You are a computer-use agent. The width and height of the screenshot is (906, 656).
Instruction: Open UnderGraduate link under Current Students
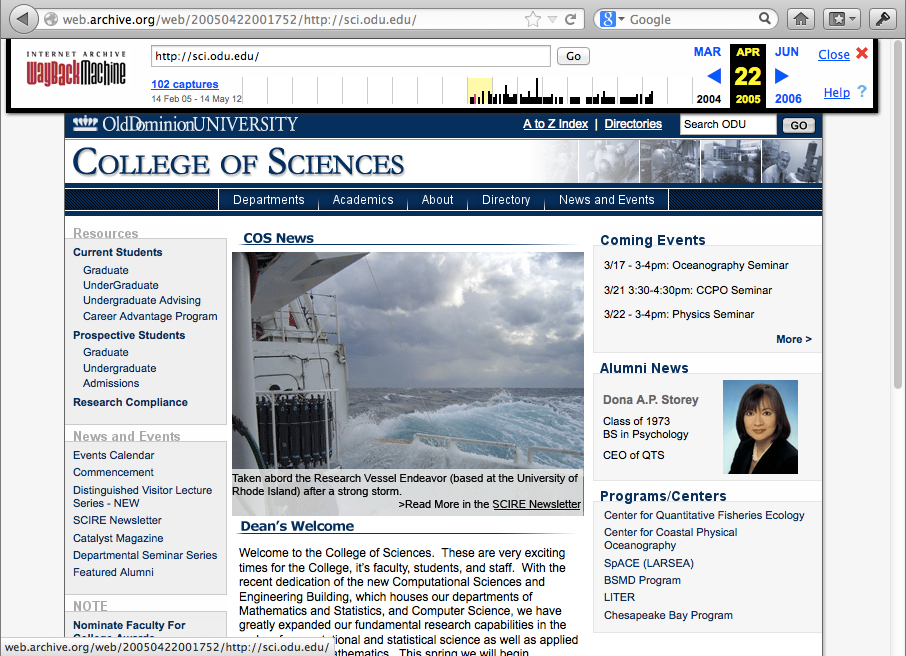click(x=121, y=286)
